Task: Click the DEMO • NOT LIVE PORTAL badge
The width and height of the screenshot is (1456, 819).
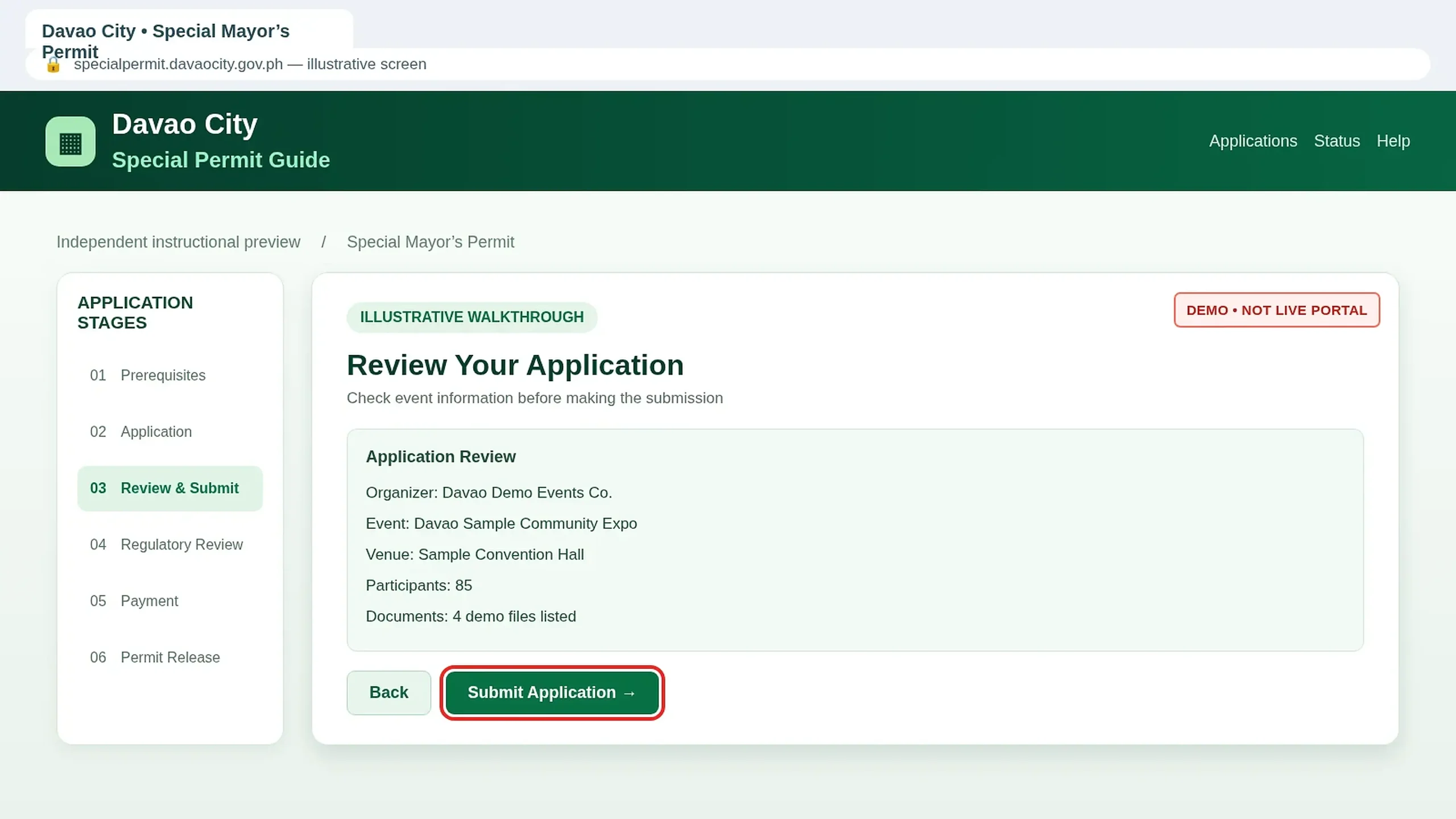Action: click(1277, 310)
